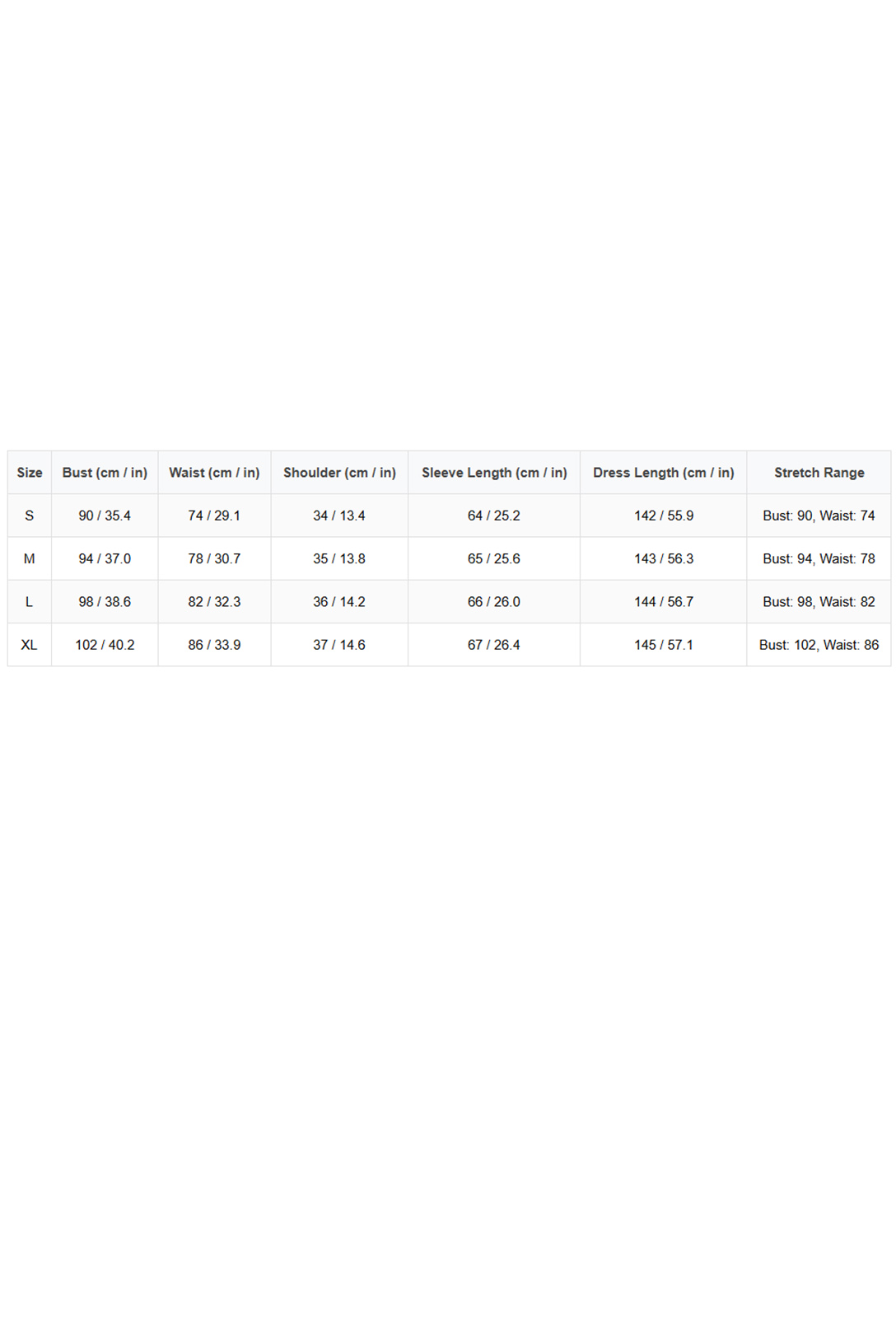Click the size XL row label
896x1344 pixels.
pos(30,645)
